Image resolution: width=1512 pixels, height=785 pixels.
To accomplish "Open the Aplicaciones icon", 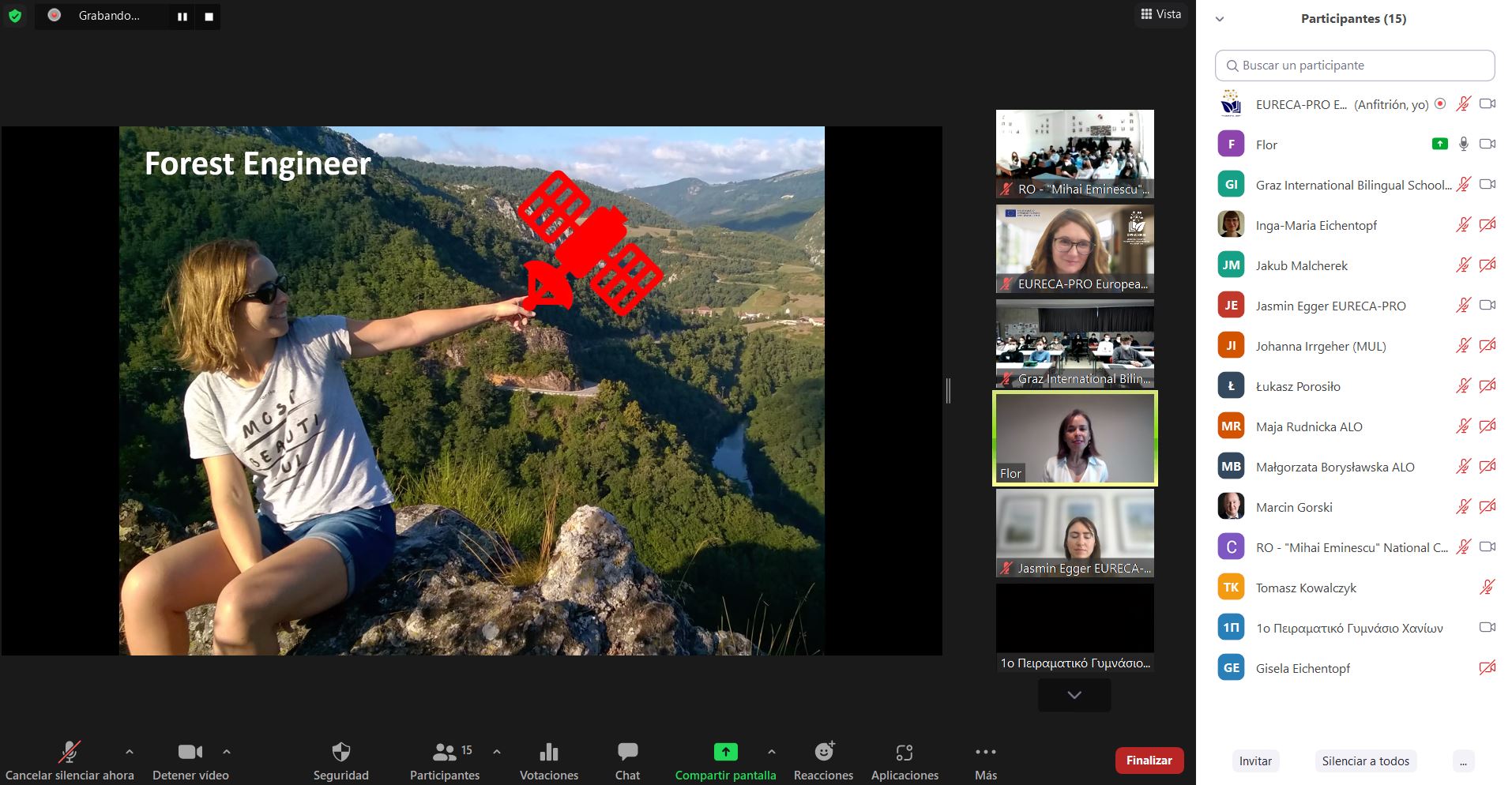I will click(905, 752).
